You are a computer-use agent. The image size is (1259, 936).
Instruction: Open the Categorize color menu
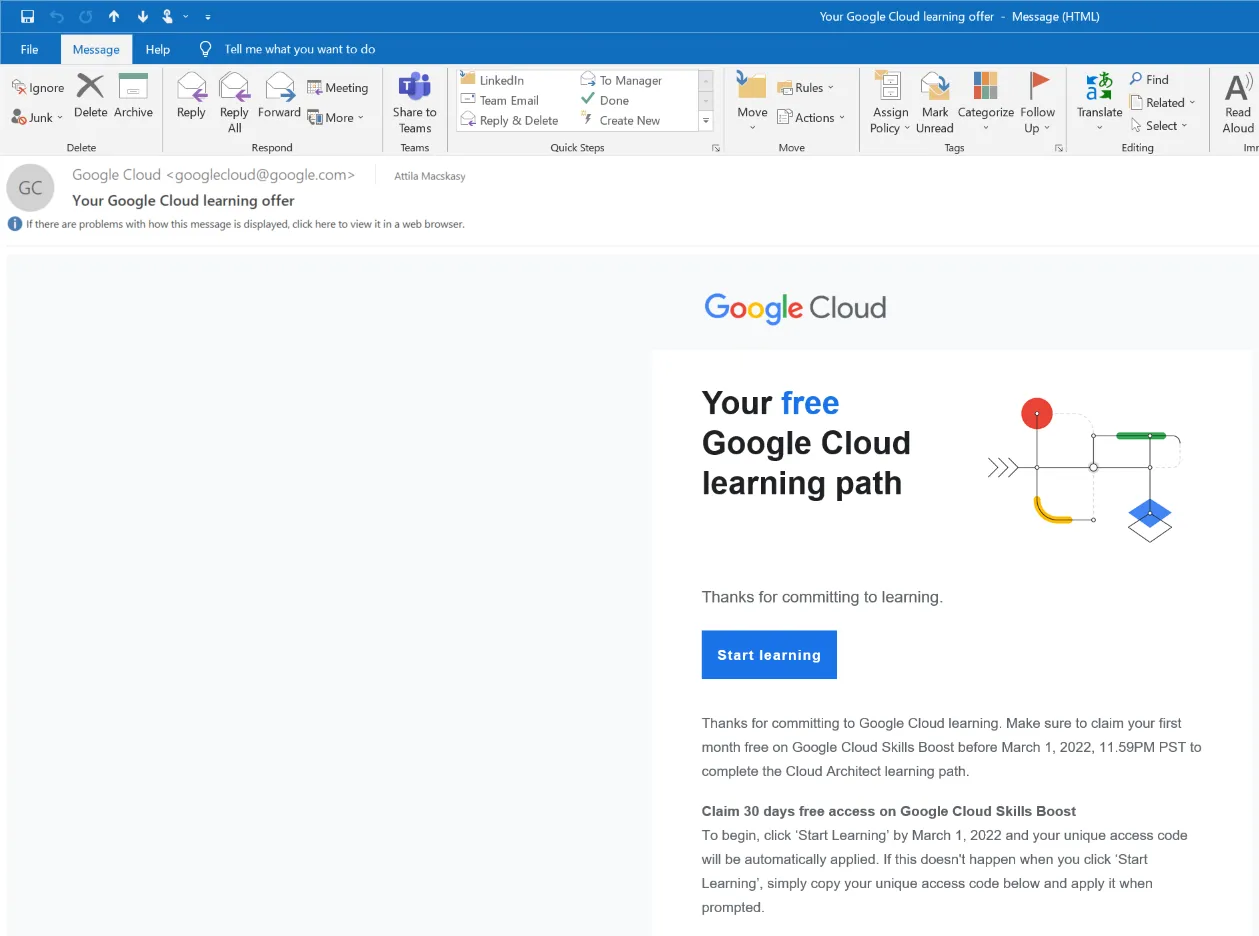[x=986, y=102]
